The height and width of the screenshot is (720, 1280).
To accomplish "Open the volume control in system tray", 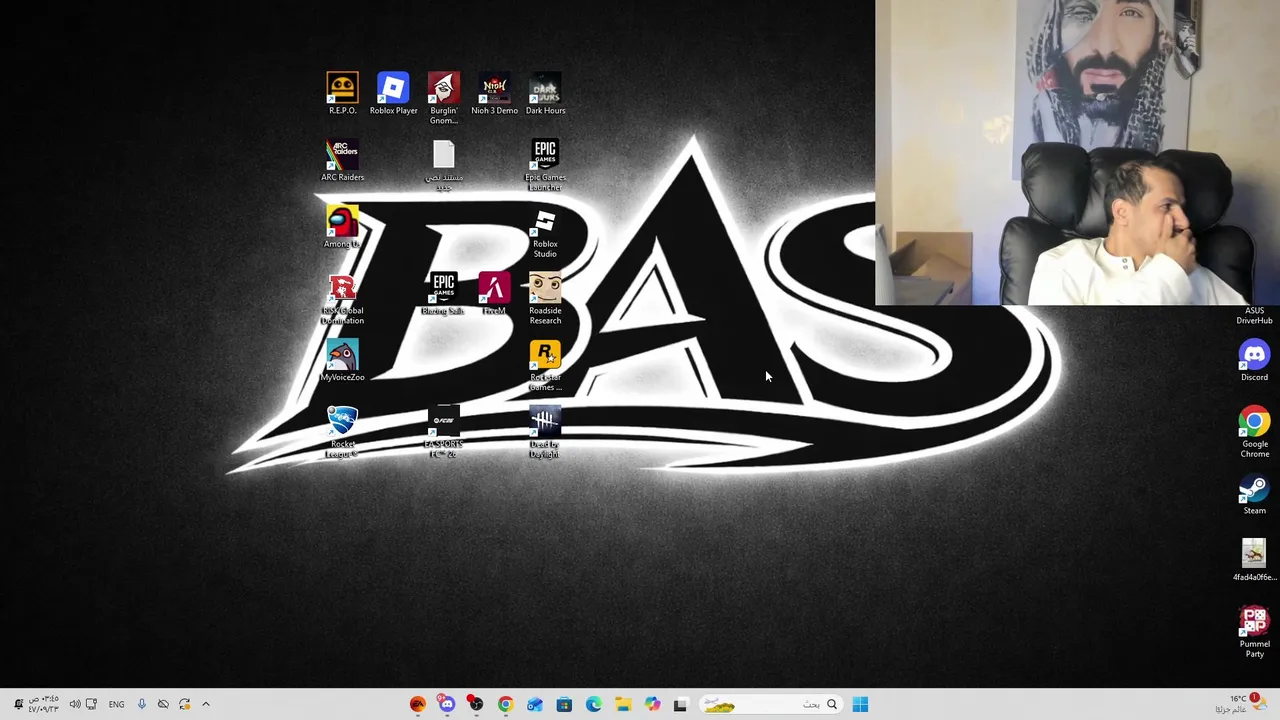I will (x=74, y=704).
